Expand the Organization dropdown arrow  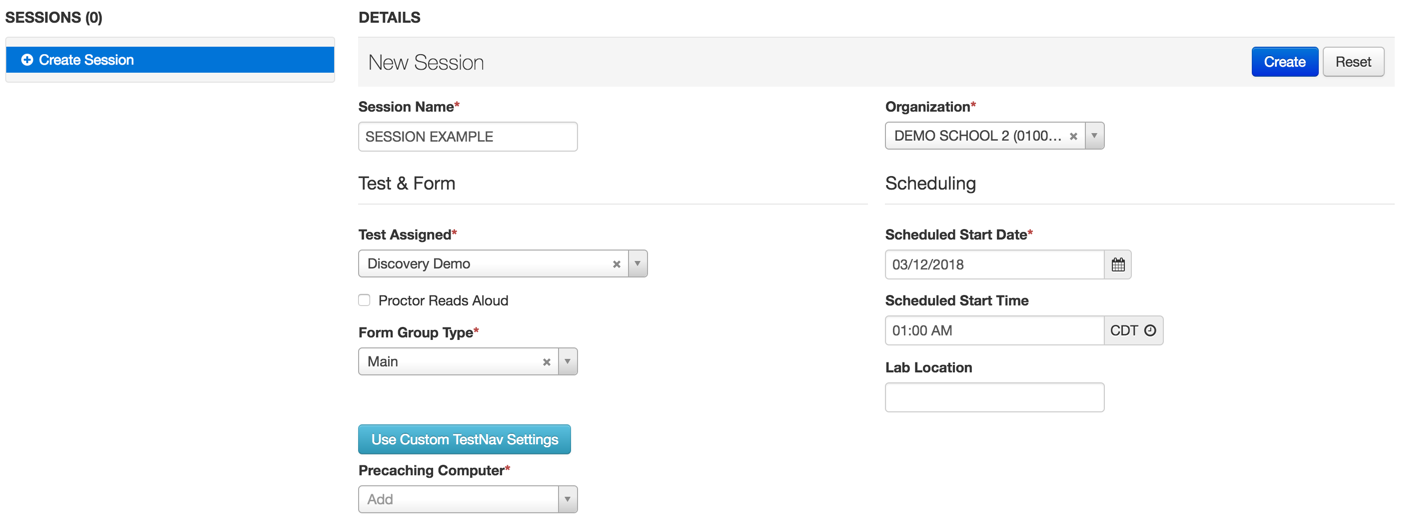(1094, 136)
